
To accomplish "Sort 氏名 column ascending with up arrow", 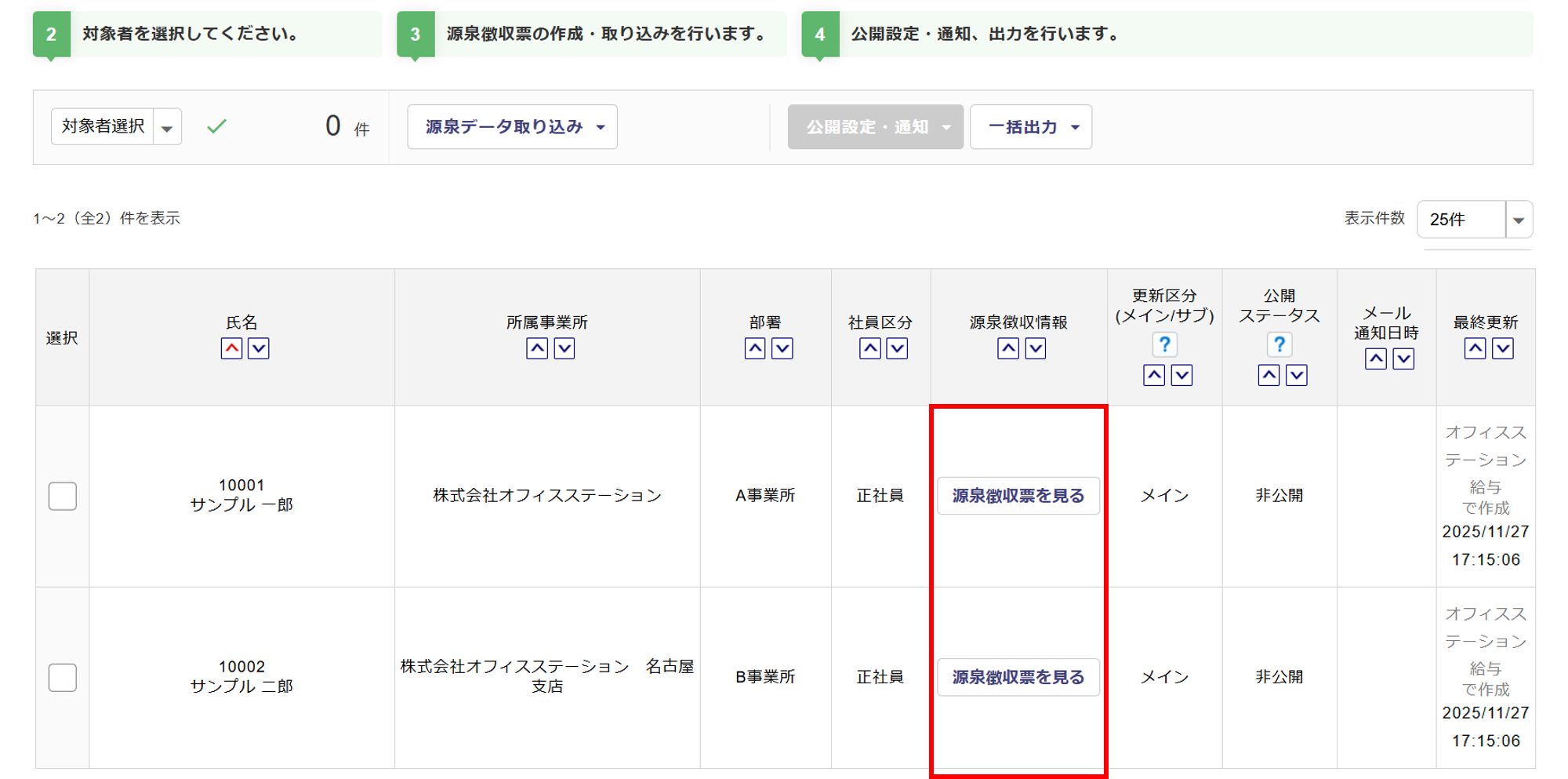I will pyautogui.click(x=231, y=348).
